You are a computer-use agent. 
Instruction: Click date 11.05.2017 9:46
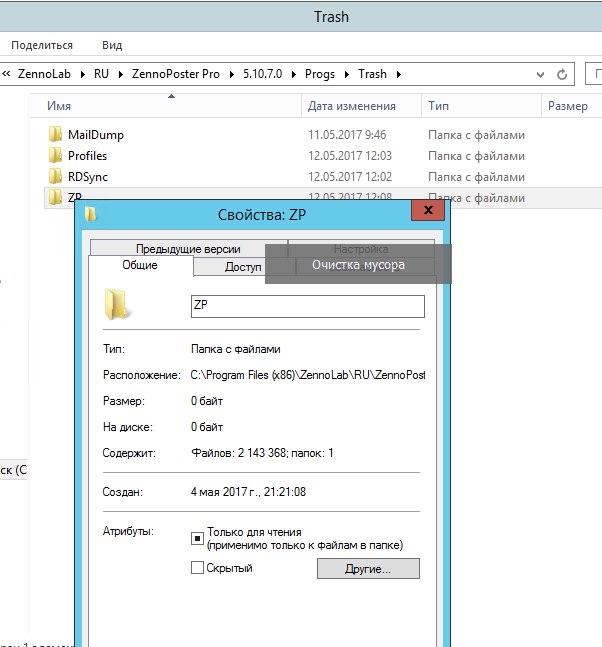347,135
